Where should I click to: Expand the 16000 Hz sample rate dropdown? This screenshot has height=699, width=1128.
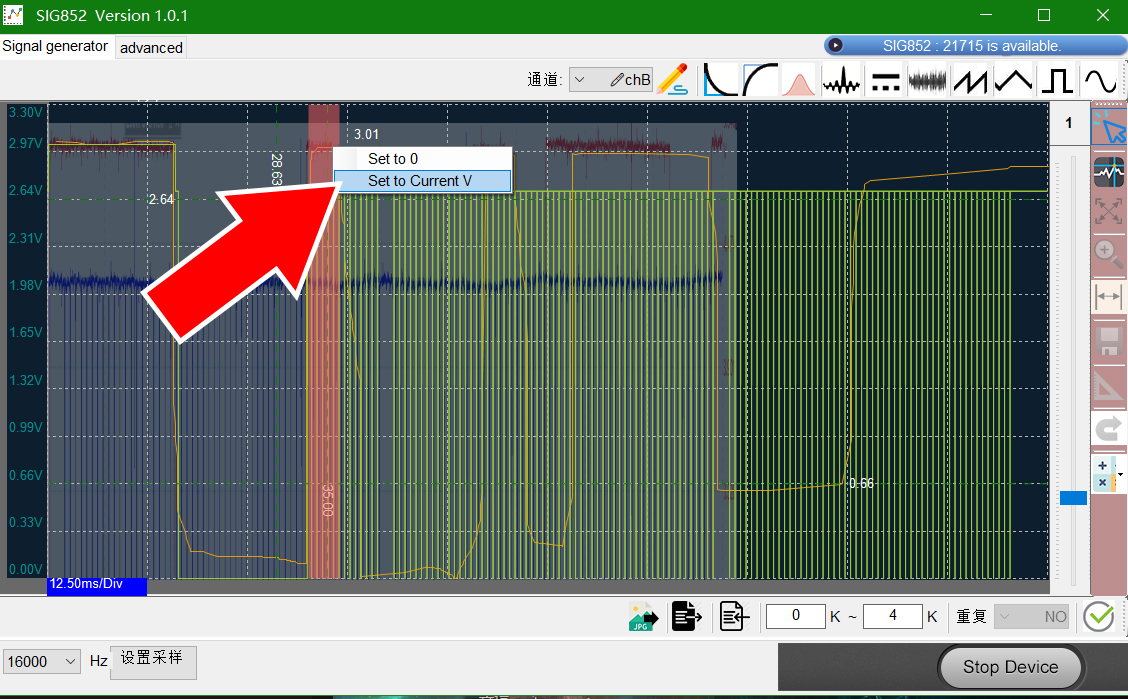click(42, 662)
